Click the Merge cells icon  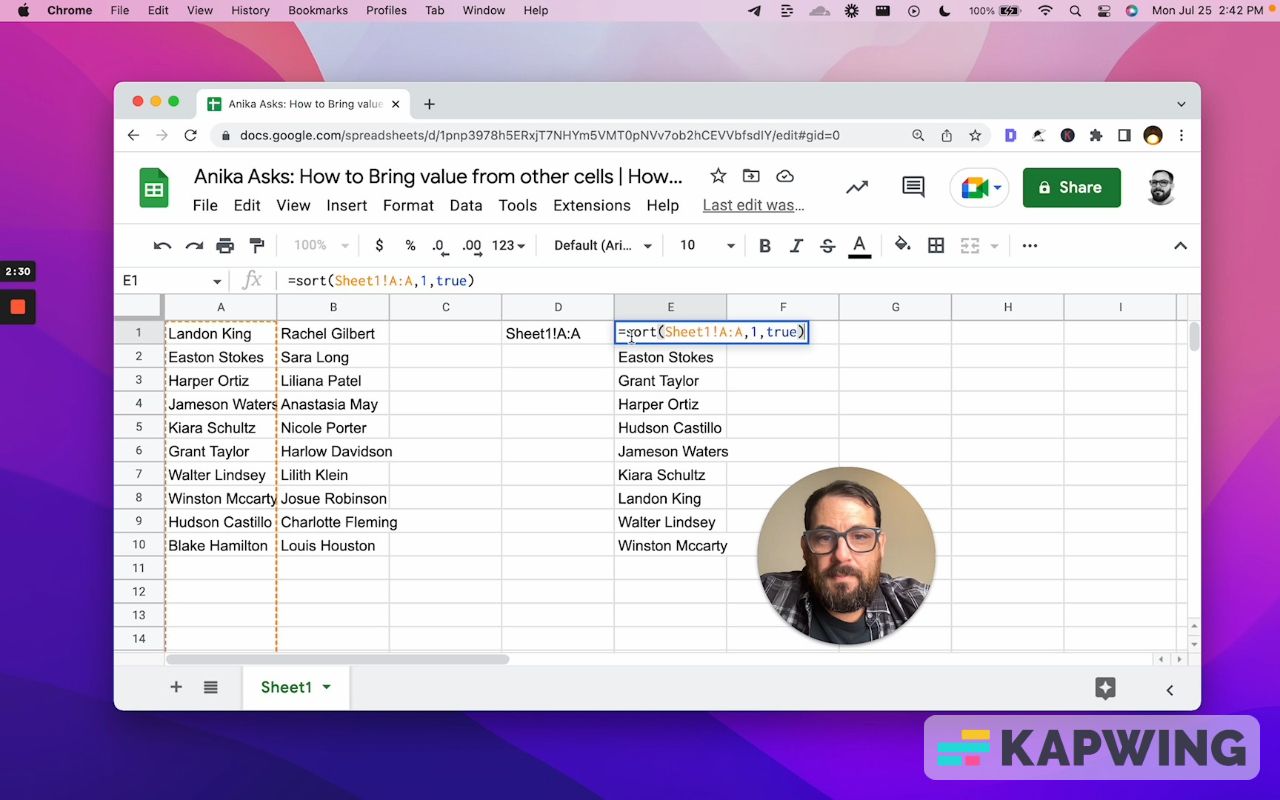969,245
